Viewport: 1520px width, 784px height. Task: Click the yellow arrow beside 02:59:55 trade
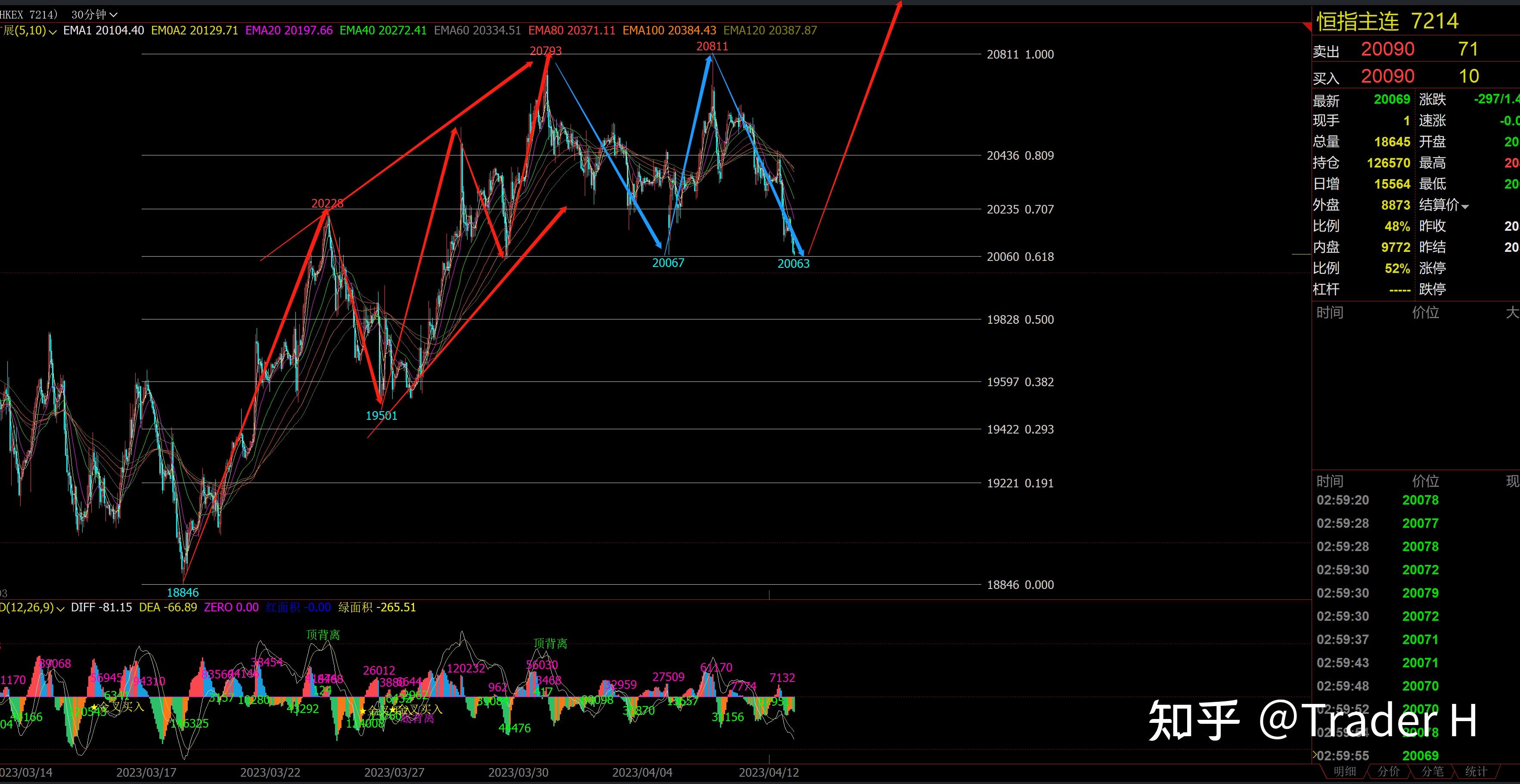[x=1315, y=754]
